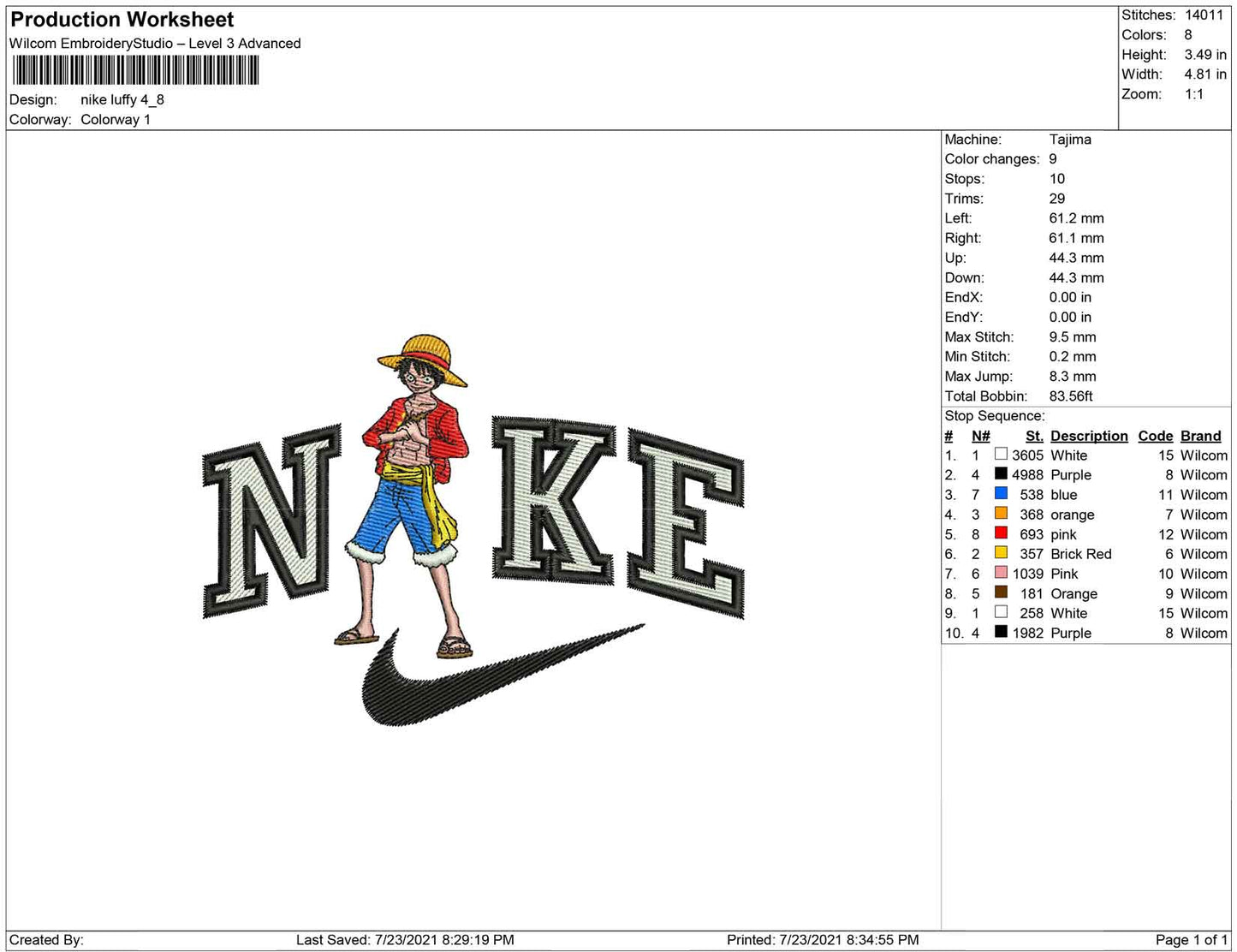This screenshot has width=1237, height=952.
Task: Click the "EndY:" label
Action: 964,317
